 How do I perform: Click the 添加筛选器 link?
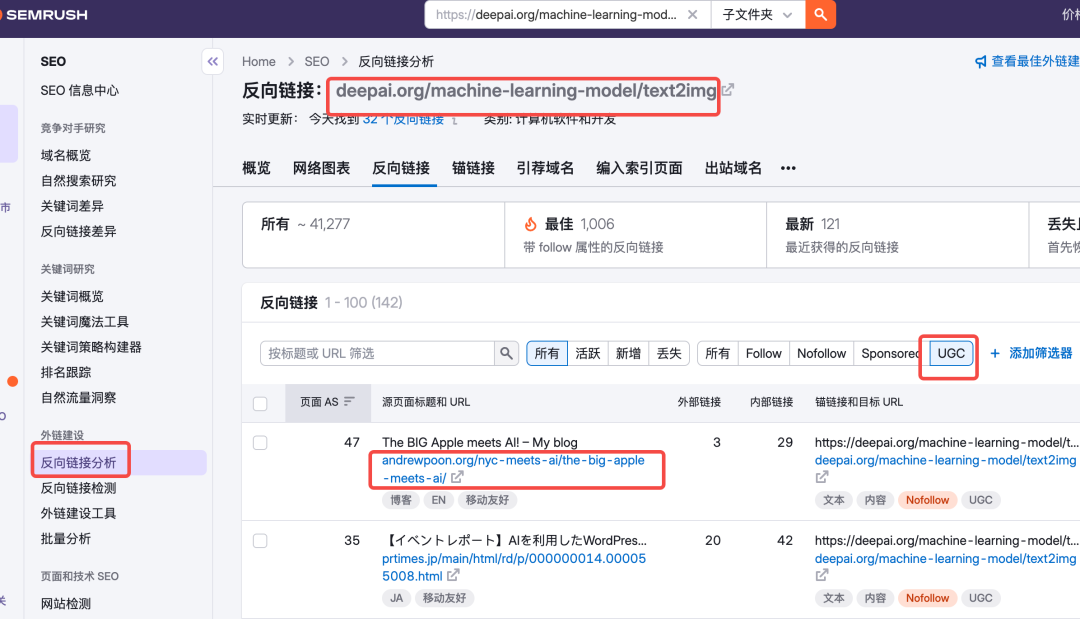tap(1031, 353)
